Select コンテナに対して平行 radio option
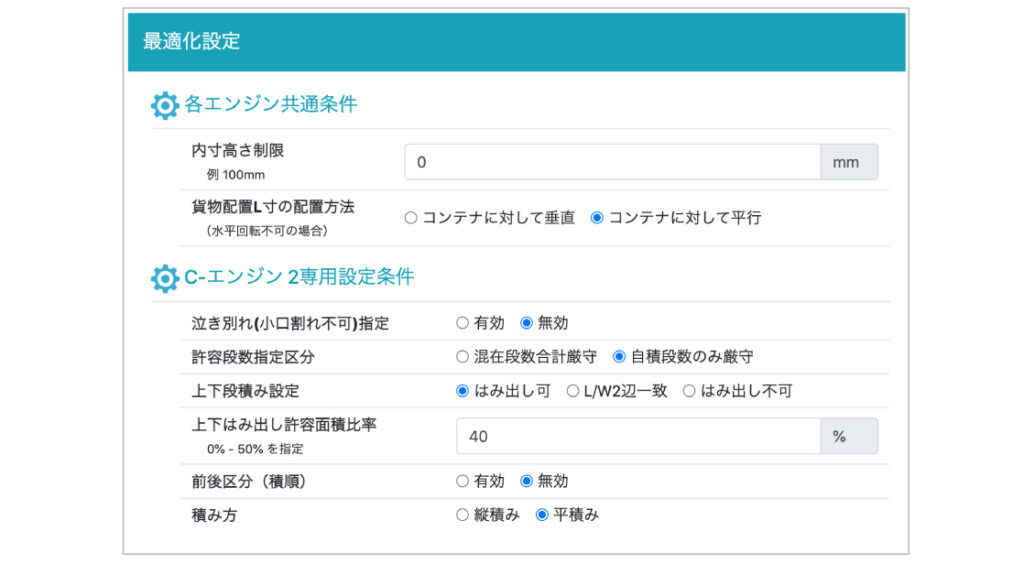This screenshot has height=574, width=1024. click(x=597, y=218)
